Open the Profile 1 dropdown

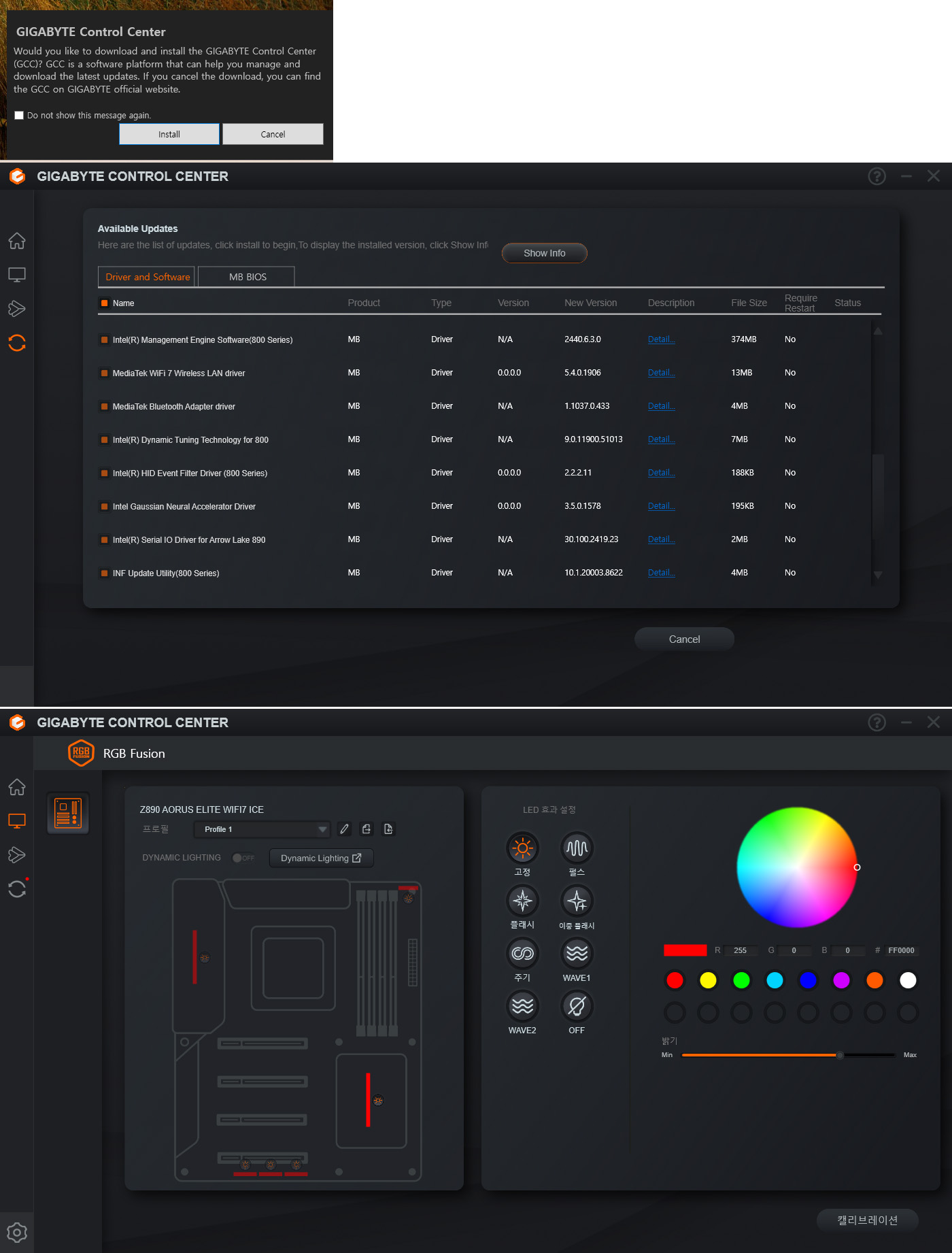pos(262,829)
